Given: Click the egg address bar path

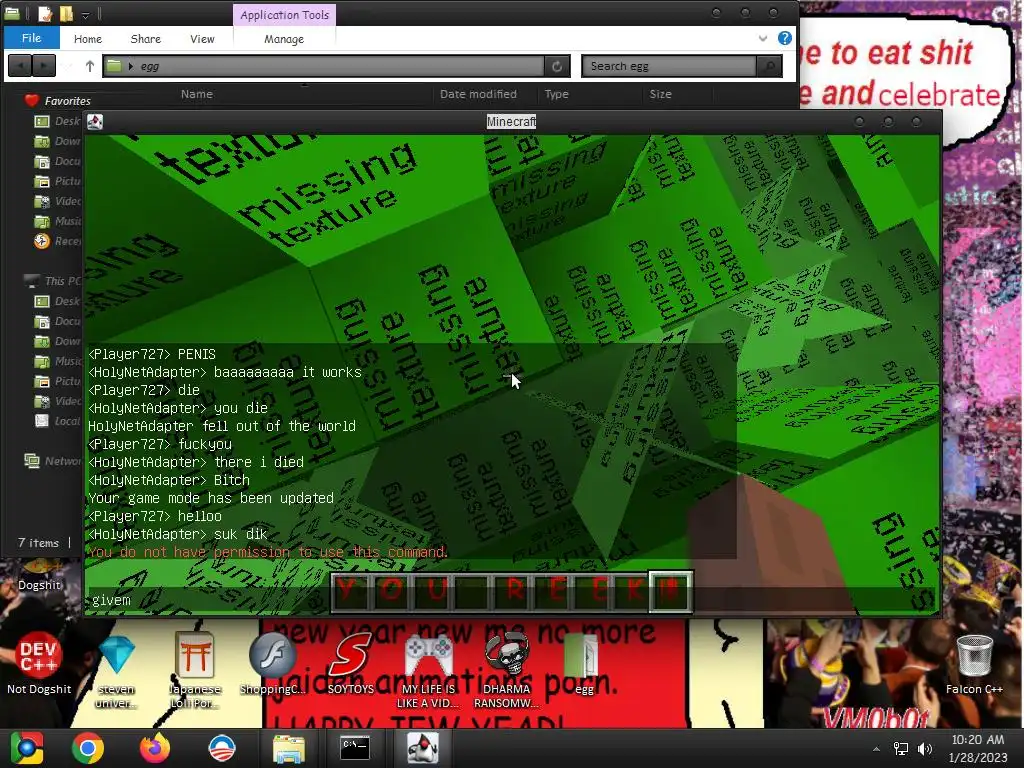Looking at the screenshot, I should [x=150, y=66].
